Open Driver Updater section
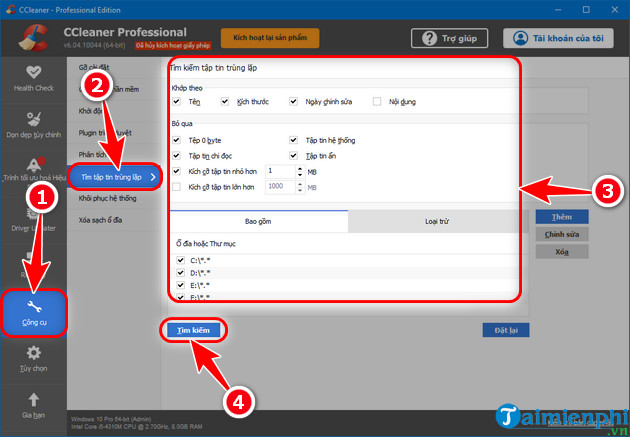Screen dimensions: 630x437 33,220
